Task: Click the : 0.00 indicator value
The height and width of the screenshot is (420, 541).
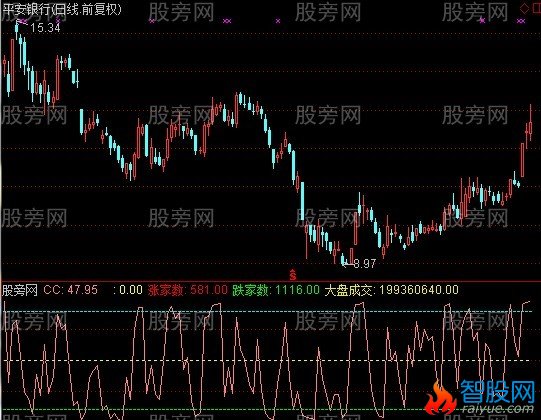Action: (128, 290)
